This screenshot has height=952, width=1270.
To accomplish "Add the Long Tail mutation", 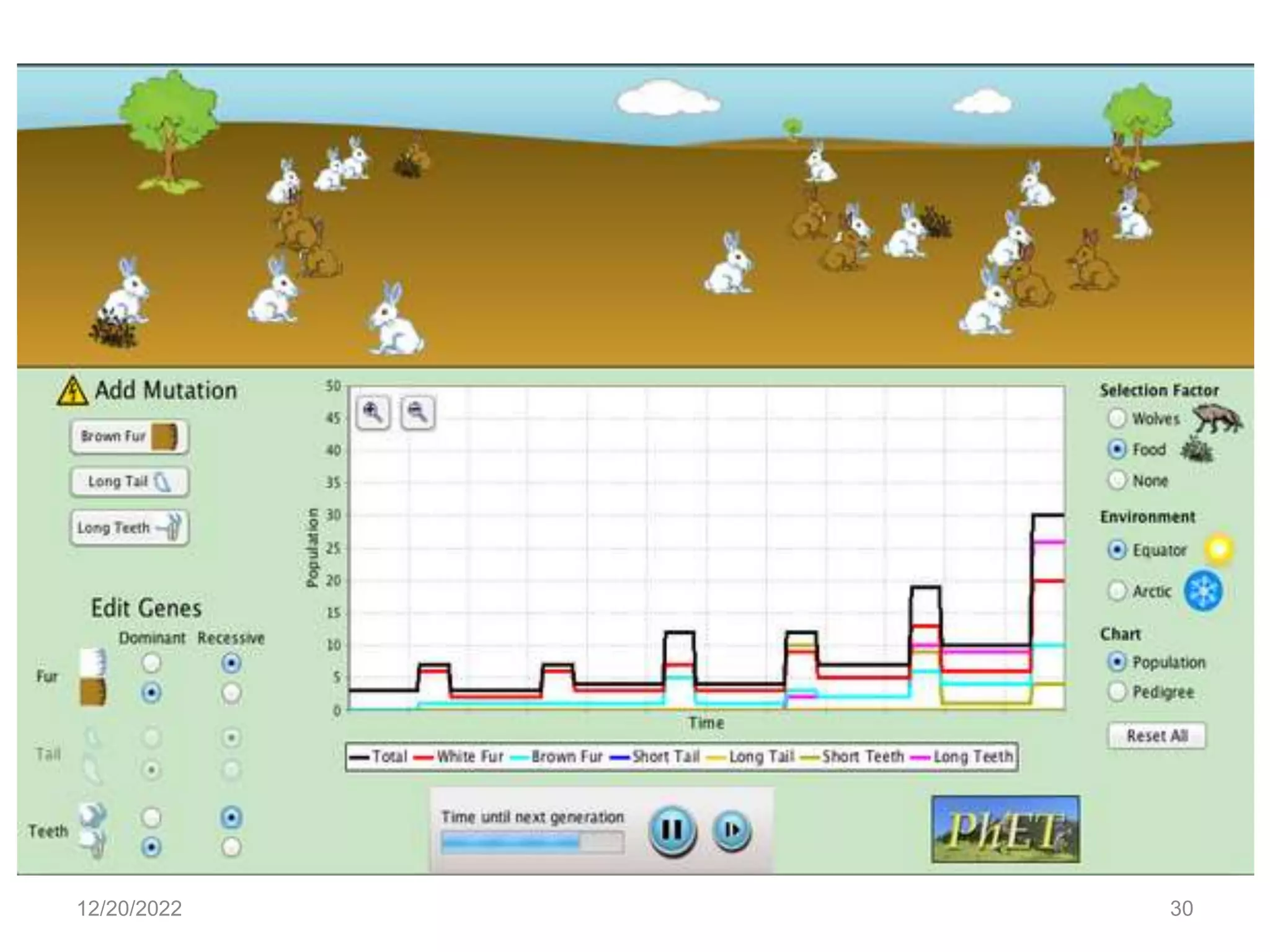I will coord(129,482).
